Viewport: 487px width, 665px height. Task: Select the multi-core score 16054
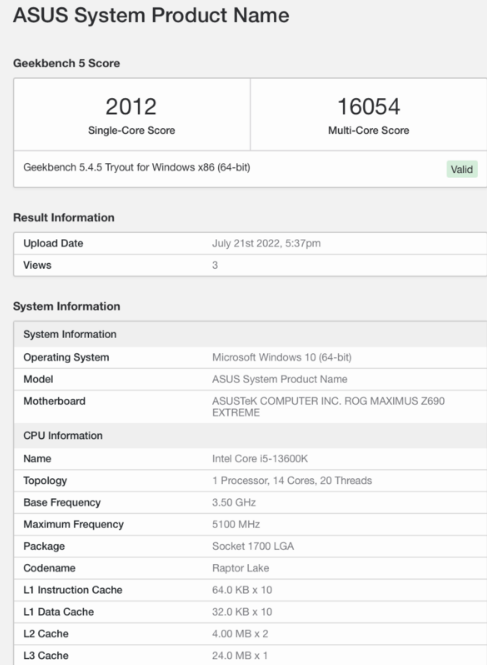tap(369, 106)
